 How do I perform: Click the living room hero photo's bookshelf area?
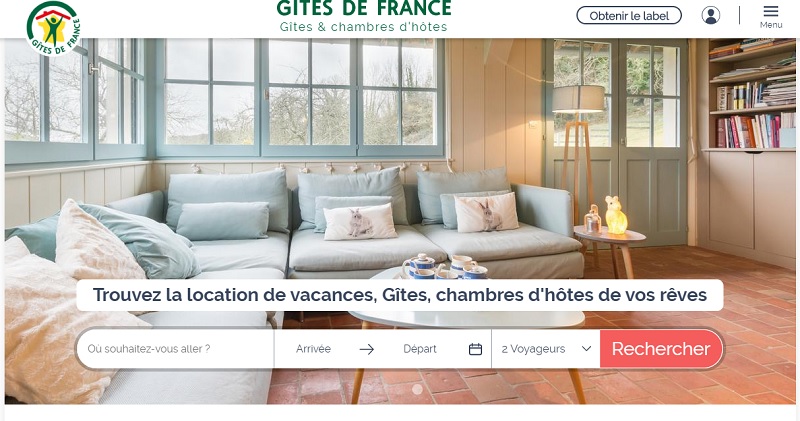(752, 95)
